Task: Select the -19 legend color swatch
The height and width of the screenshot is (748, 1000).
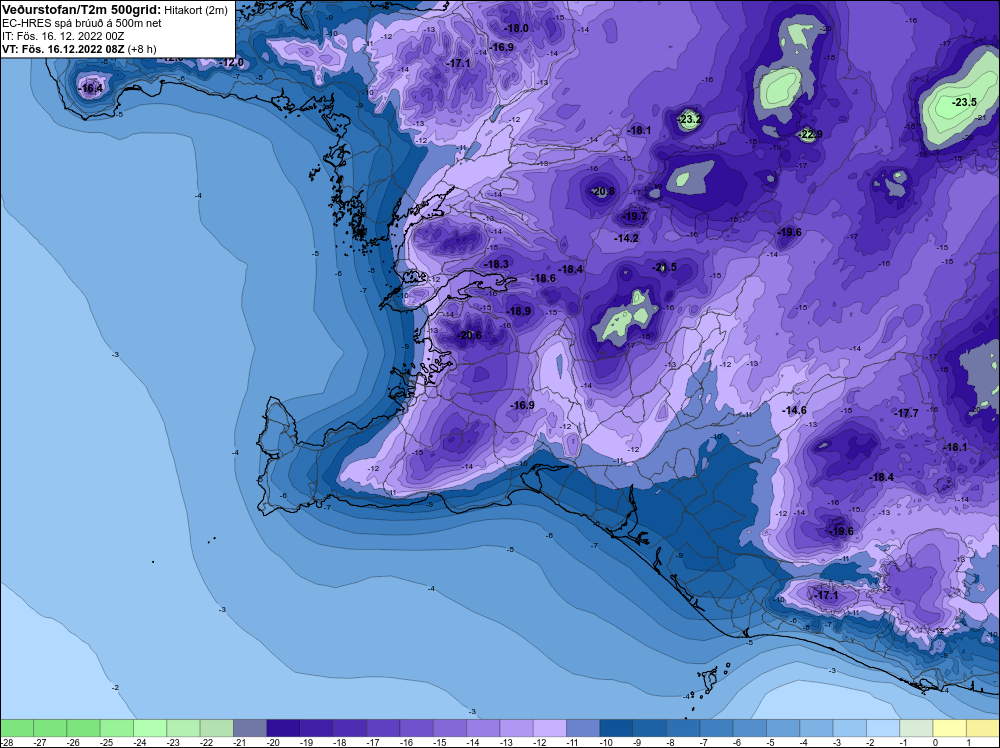Action: (x=316, y=728)
